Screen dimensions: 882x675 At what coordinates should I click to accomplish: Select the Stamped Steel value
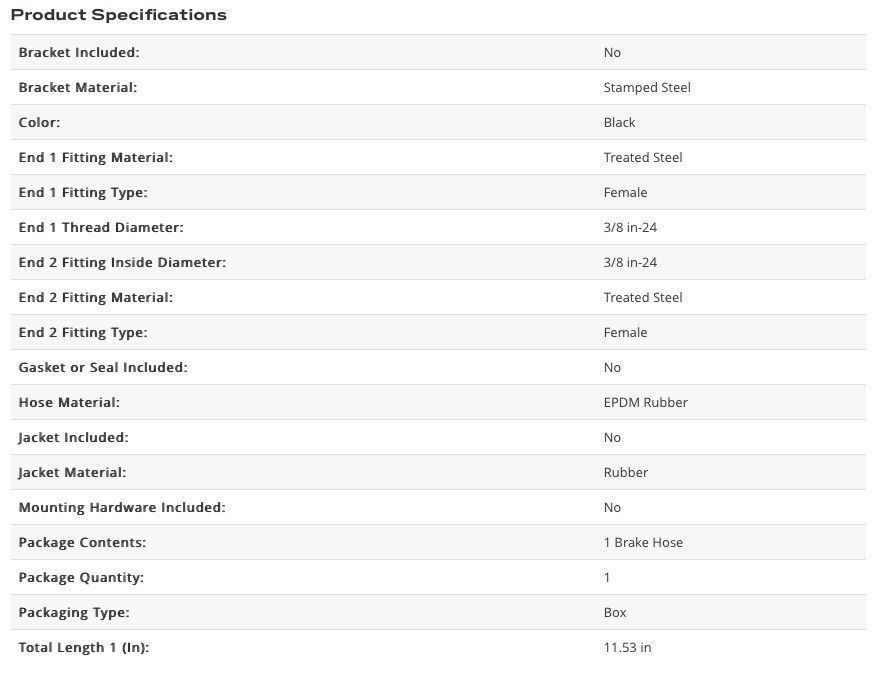[647, 87]
